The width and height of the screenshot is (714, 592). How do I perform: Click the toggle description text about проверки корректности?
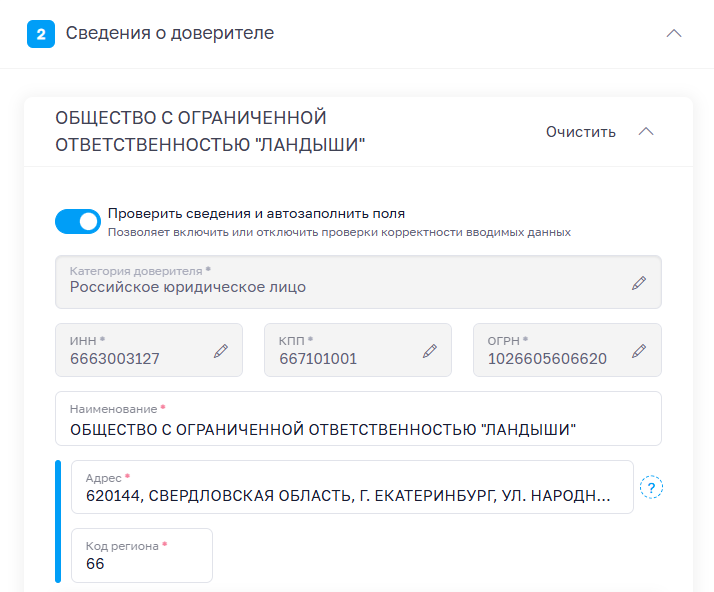point(339,232)
